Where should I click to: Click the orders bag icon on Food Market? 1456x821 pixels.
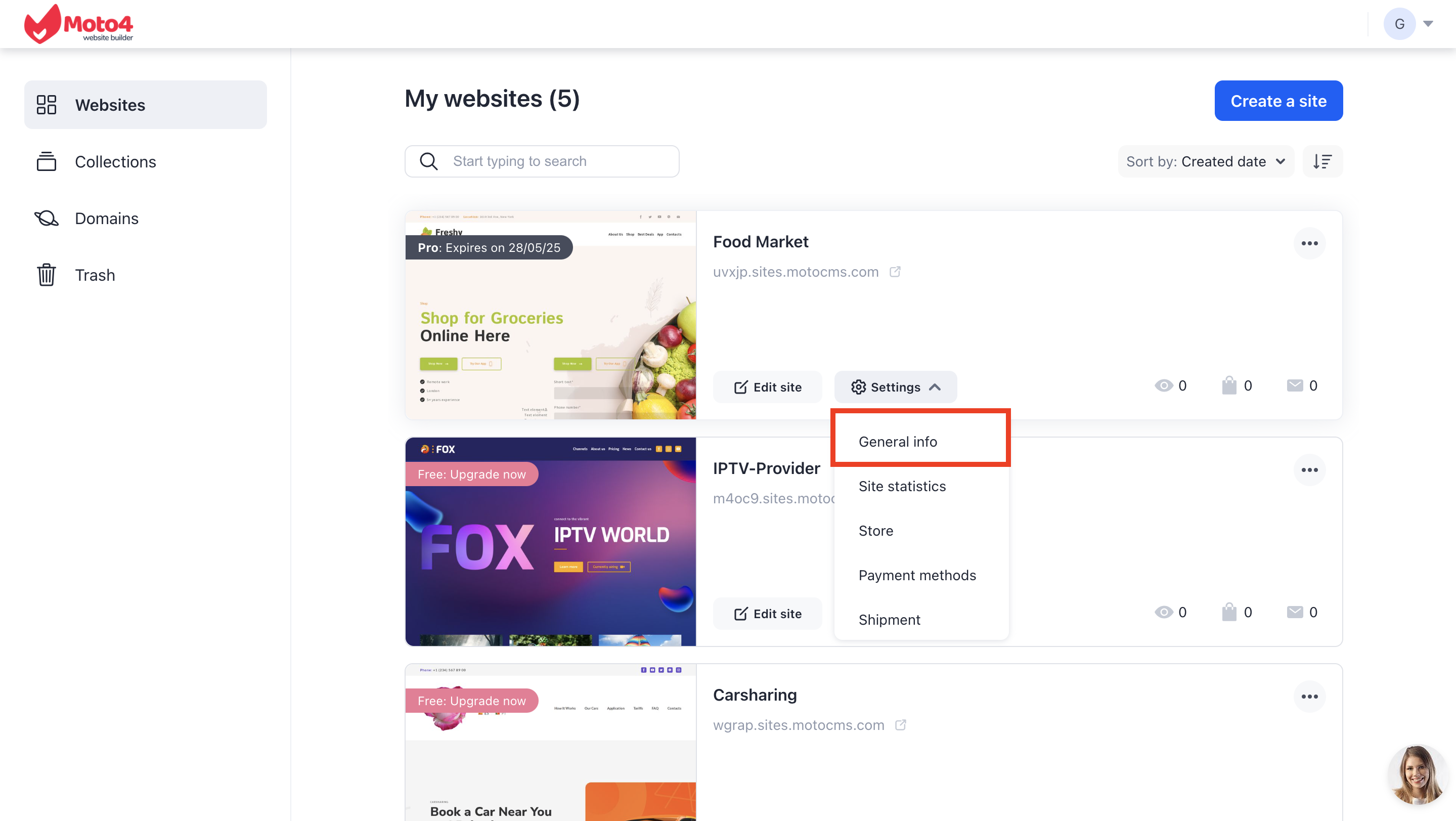tap(1229, 385)
